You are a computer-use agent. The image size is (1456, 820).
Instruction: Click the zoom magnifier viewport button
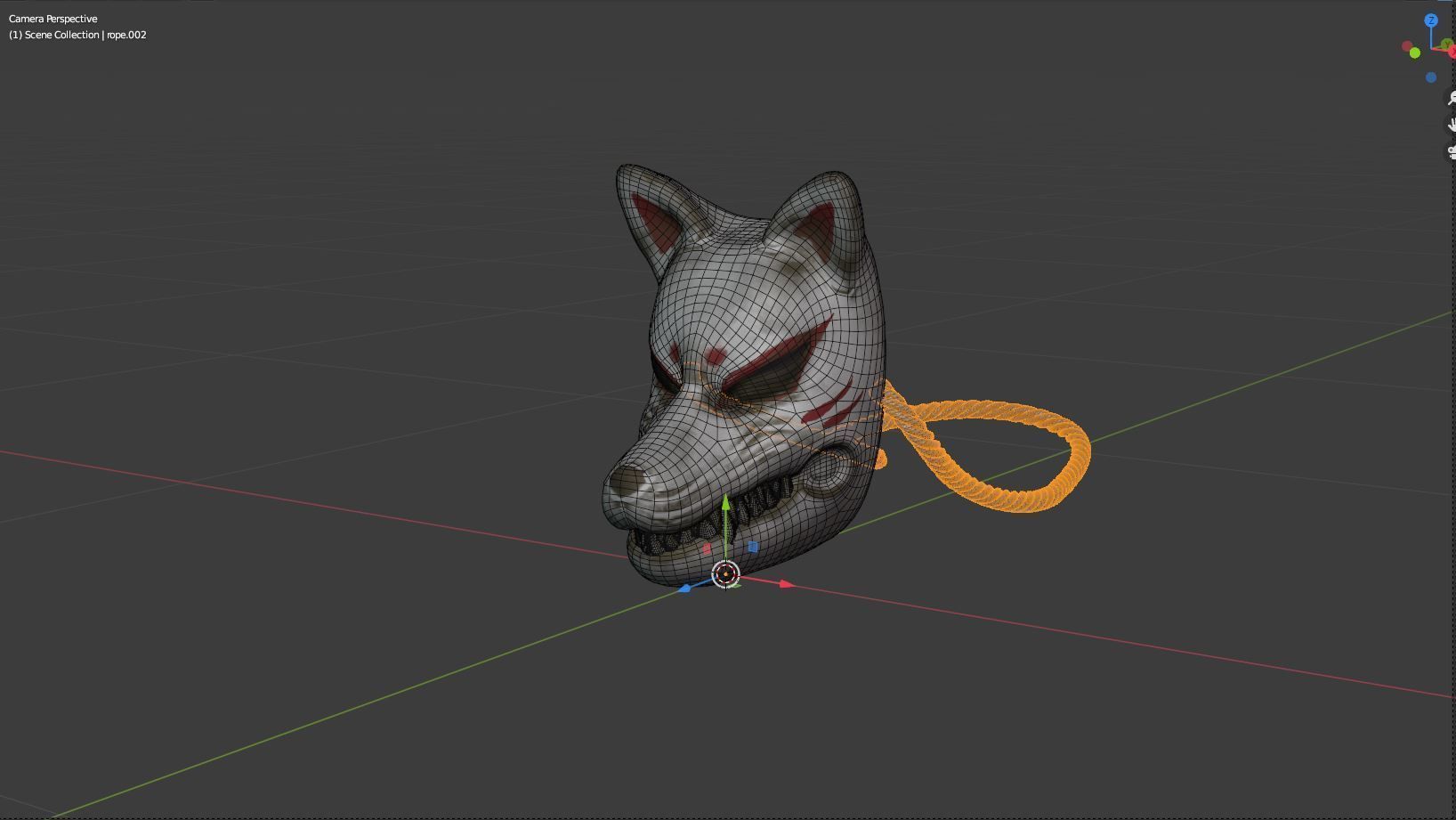pos(1451,98)
